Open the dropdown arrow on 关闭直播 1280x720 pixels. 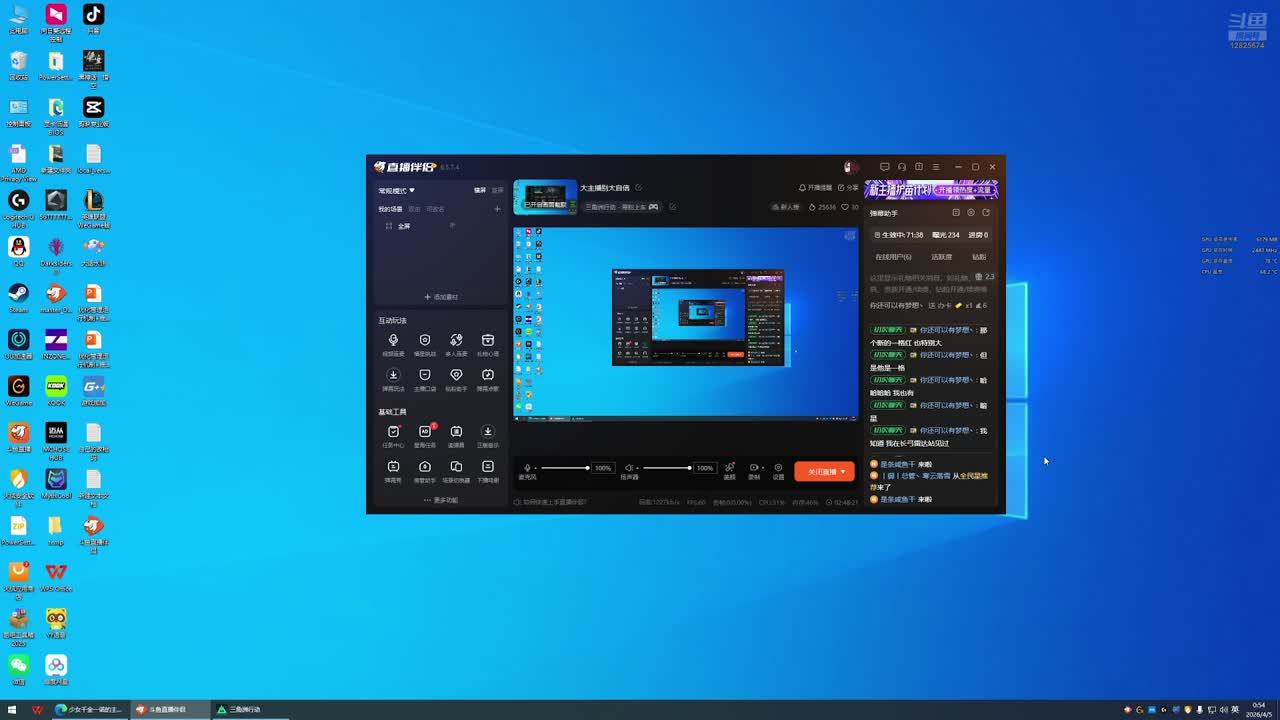click(843, 471)
